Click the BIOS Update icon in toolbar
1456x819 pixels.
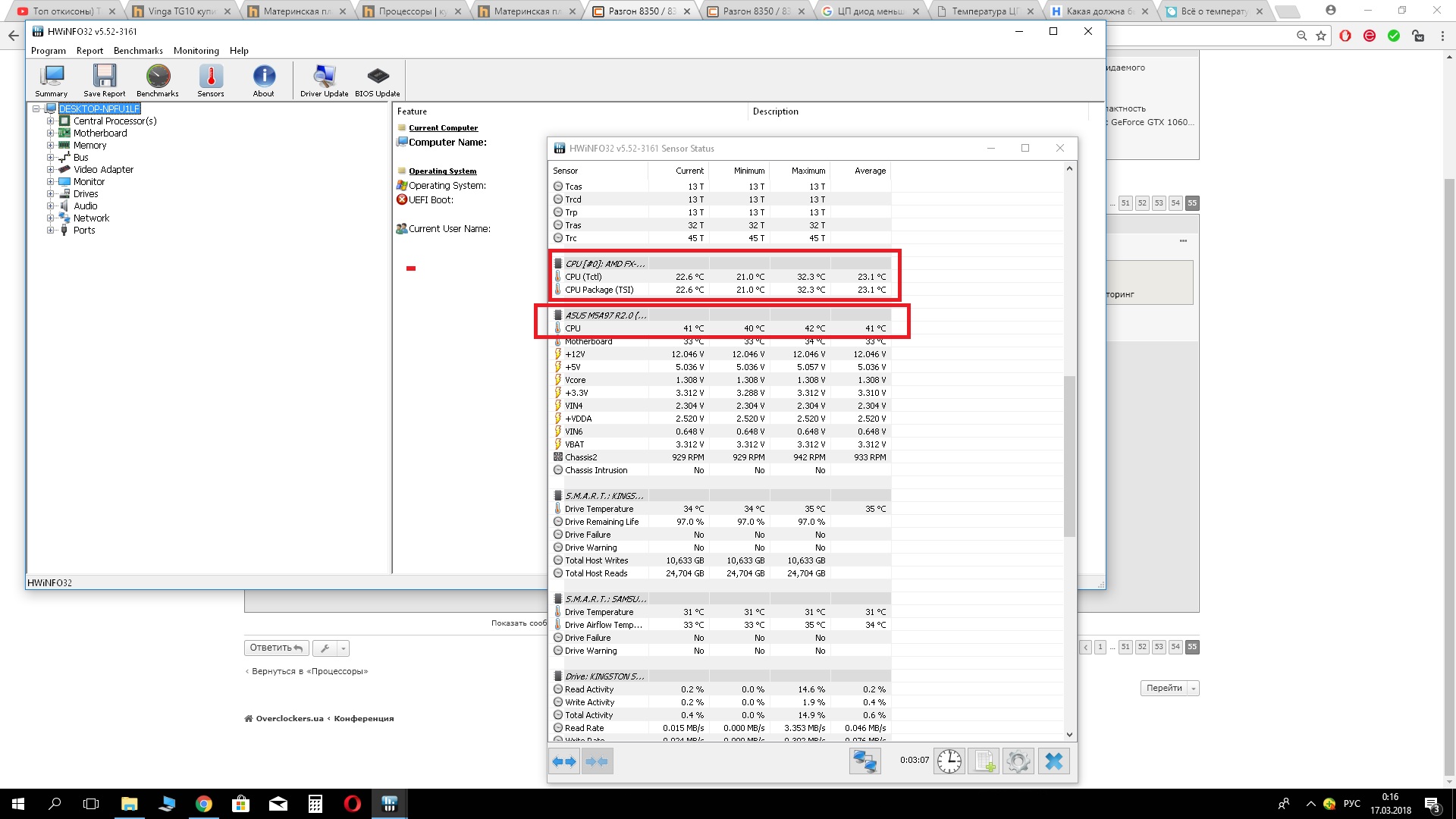pyautogui.click(x=377, y=80)
